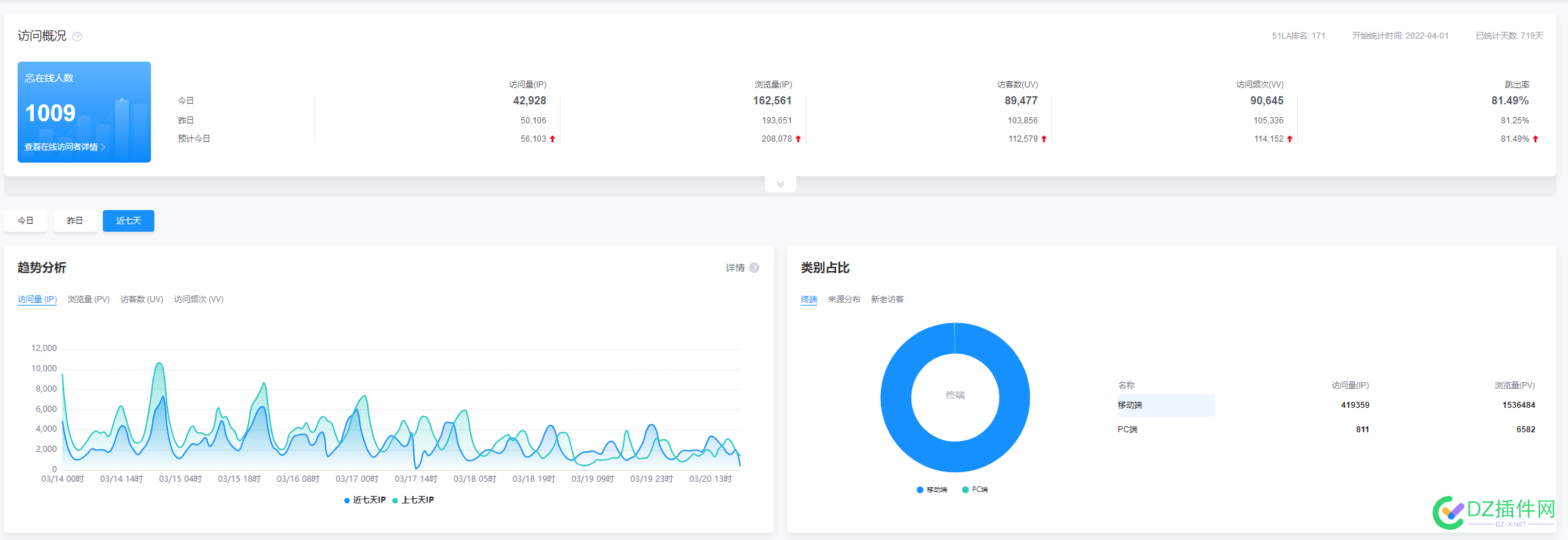Click today's 访客数(UV) value 89,477
Screen dimensions: 1568x540
coord(1021,101)
